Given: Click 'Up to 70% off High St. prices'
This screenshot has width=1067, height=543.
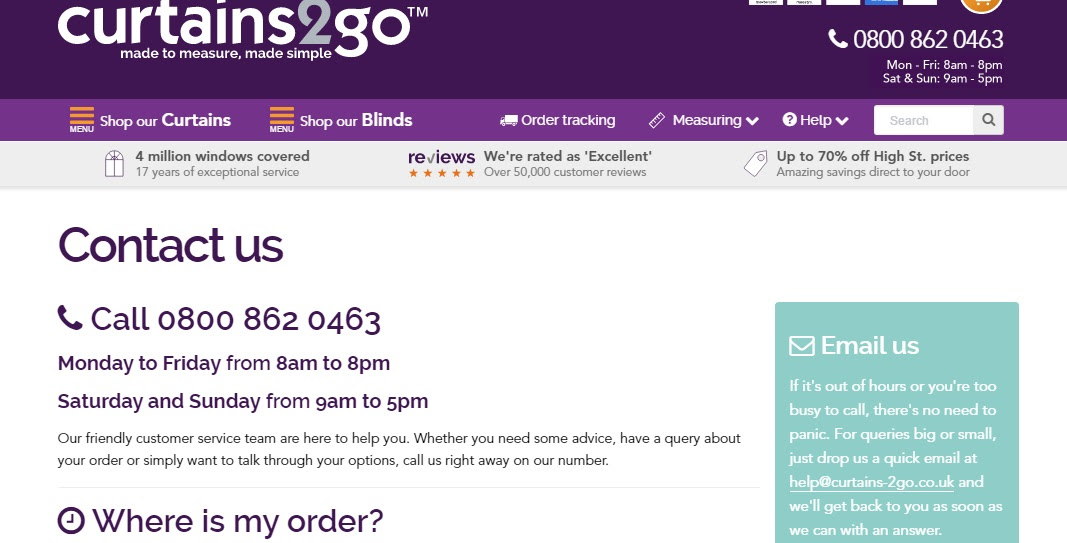Looking at the screenshot, I should pos(873,156).
